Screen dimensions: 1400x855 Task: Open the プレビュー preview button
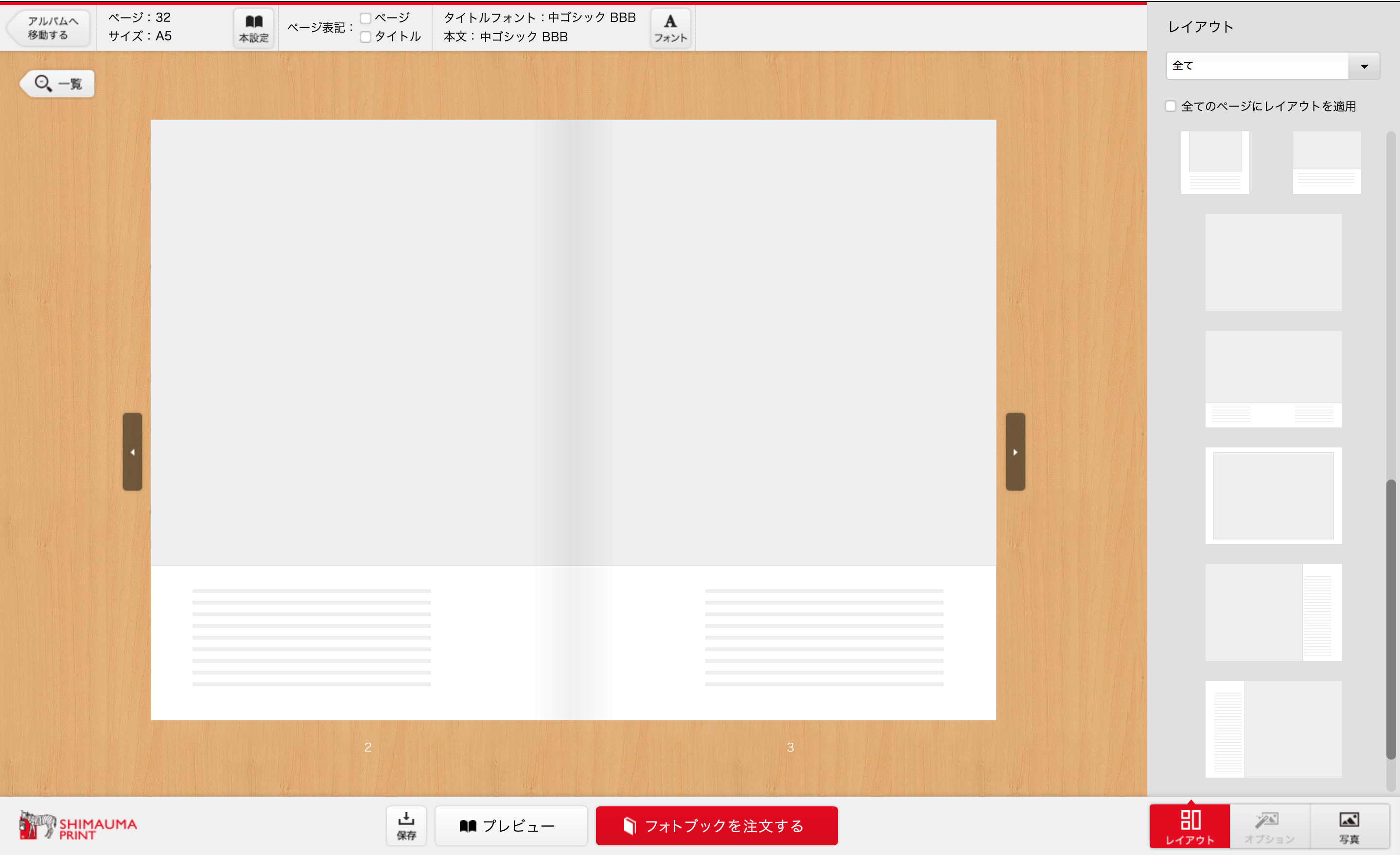point(511,826)
